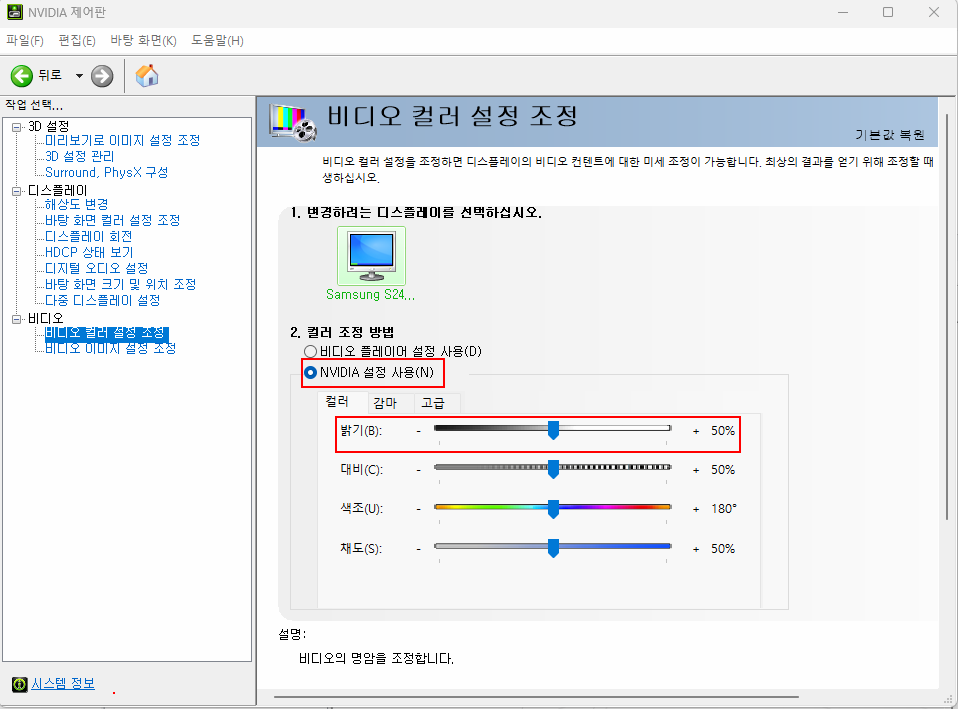Go to the Home page icon
Screen dimensions: 958x709
point(147,76)
